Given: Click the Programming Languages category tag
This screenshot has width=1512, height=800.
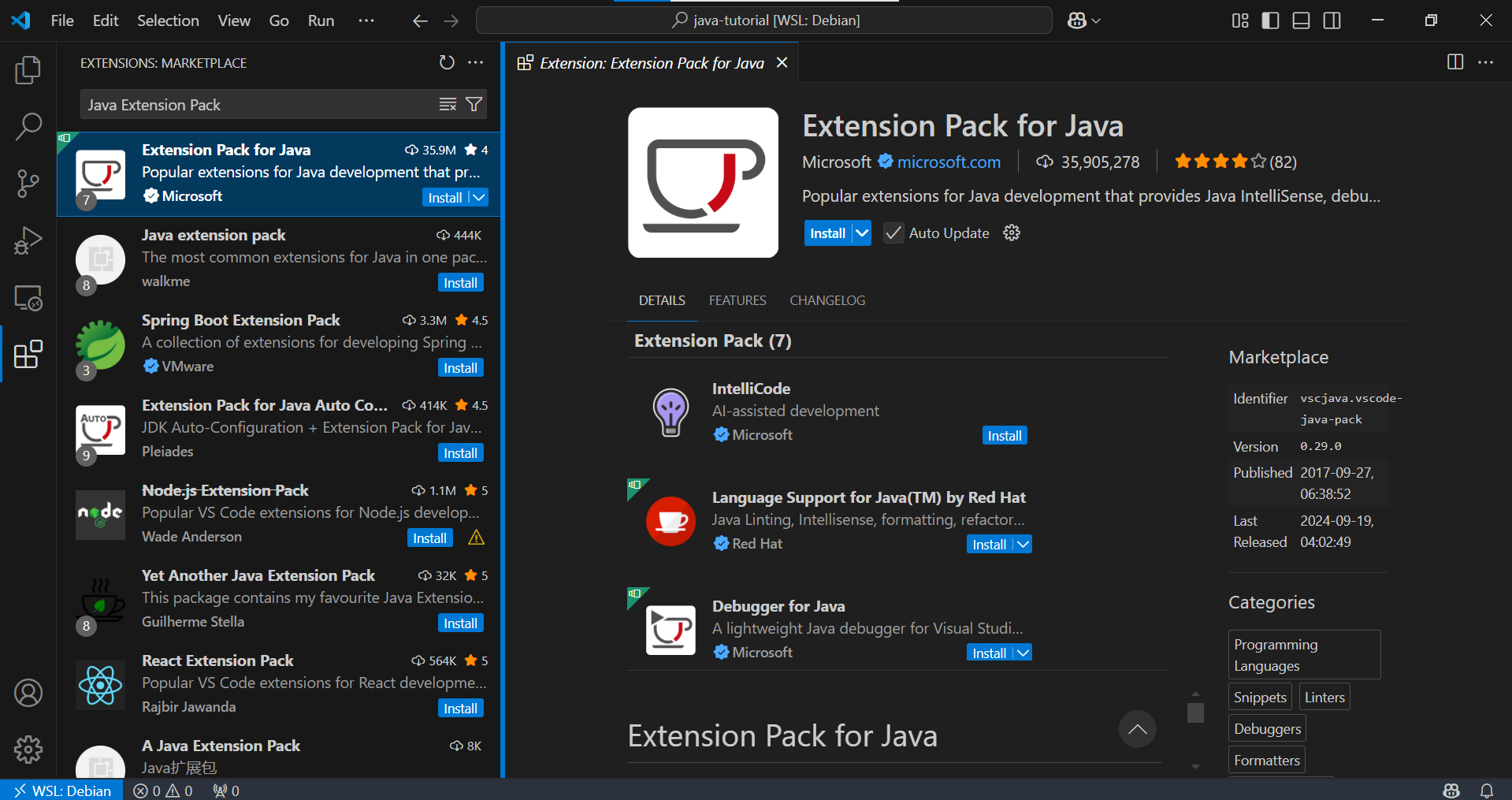Looking at the screenshot, I should pos(1304,655).
